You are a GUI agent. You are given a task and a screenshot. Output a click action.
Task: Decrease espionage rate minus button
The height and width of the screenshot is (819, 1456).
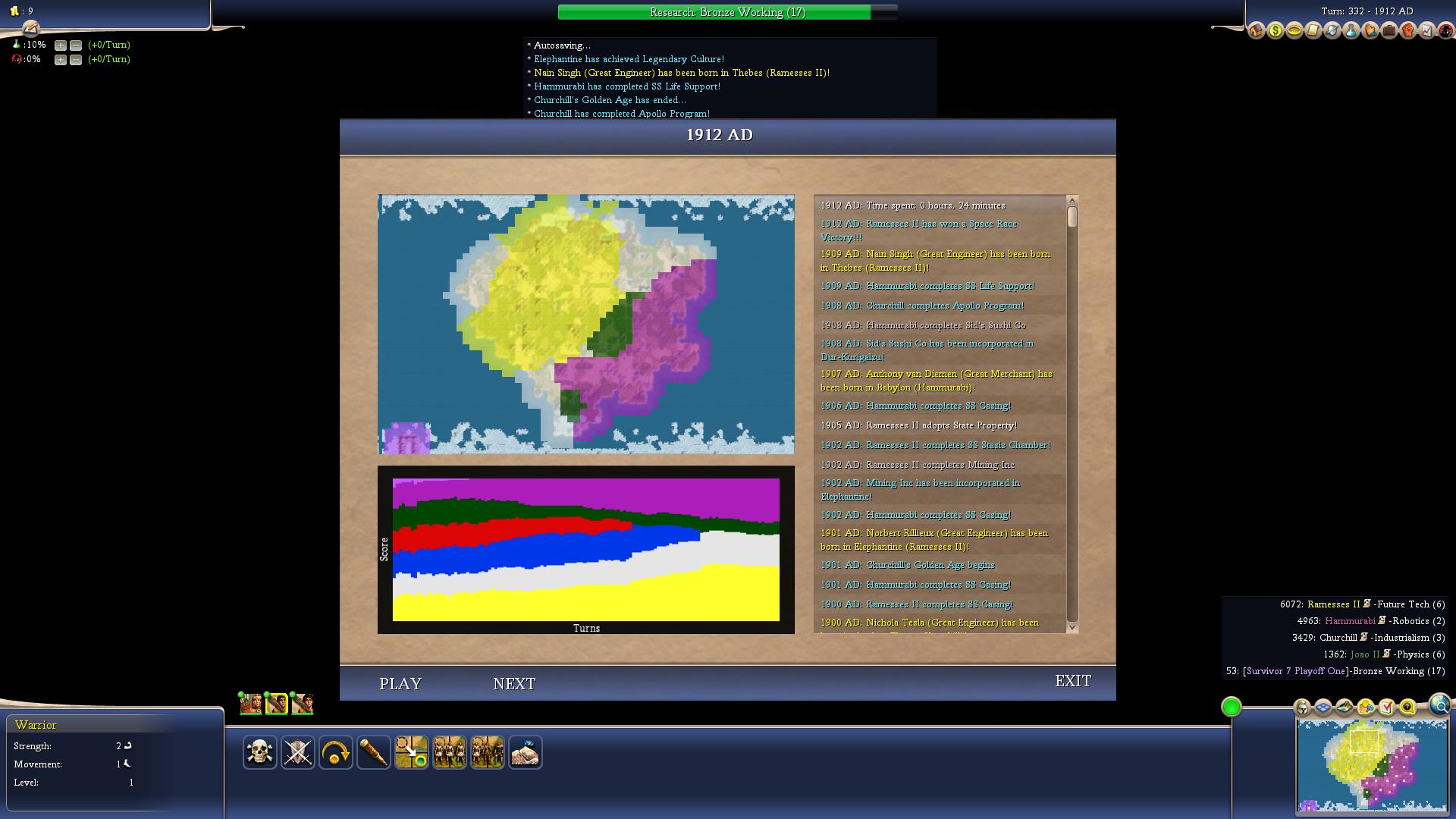pyautogui.click(x=76, y=60)
